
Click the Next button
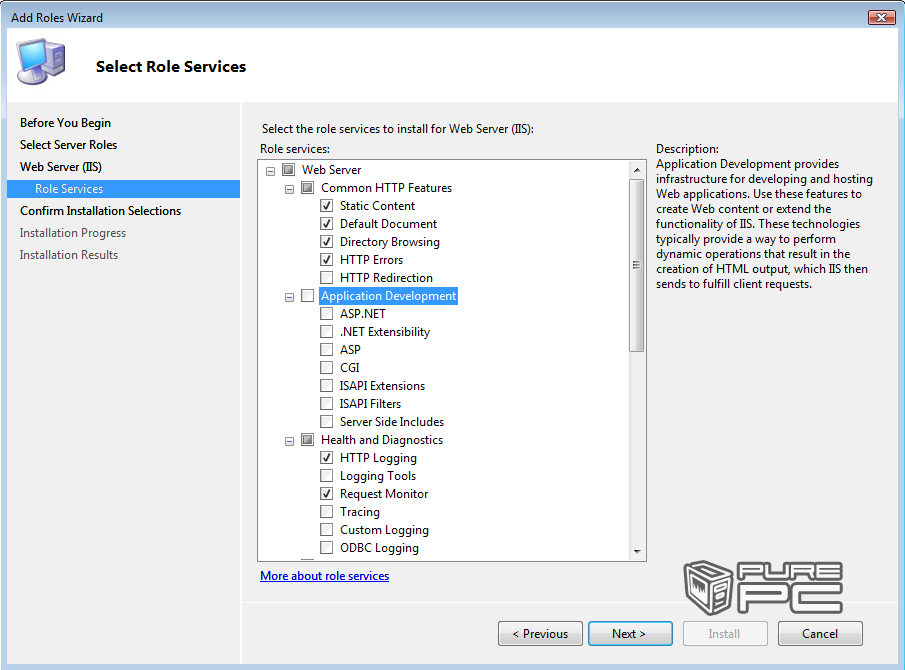[630, 634]
